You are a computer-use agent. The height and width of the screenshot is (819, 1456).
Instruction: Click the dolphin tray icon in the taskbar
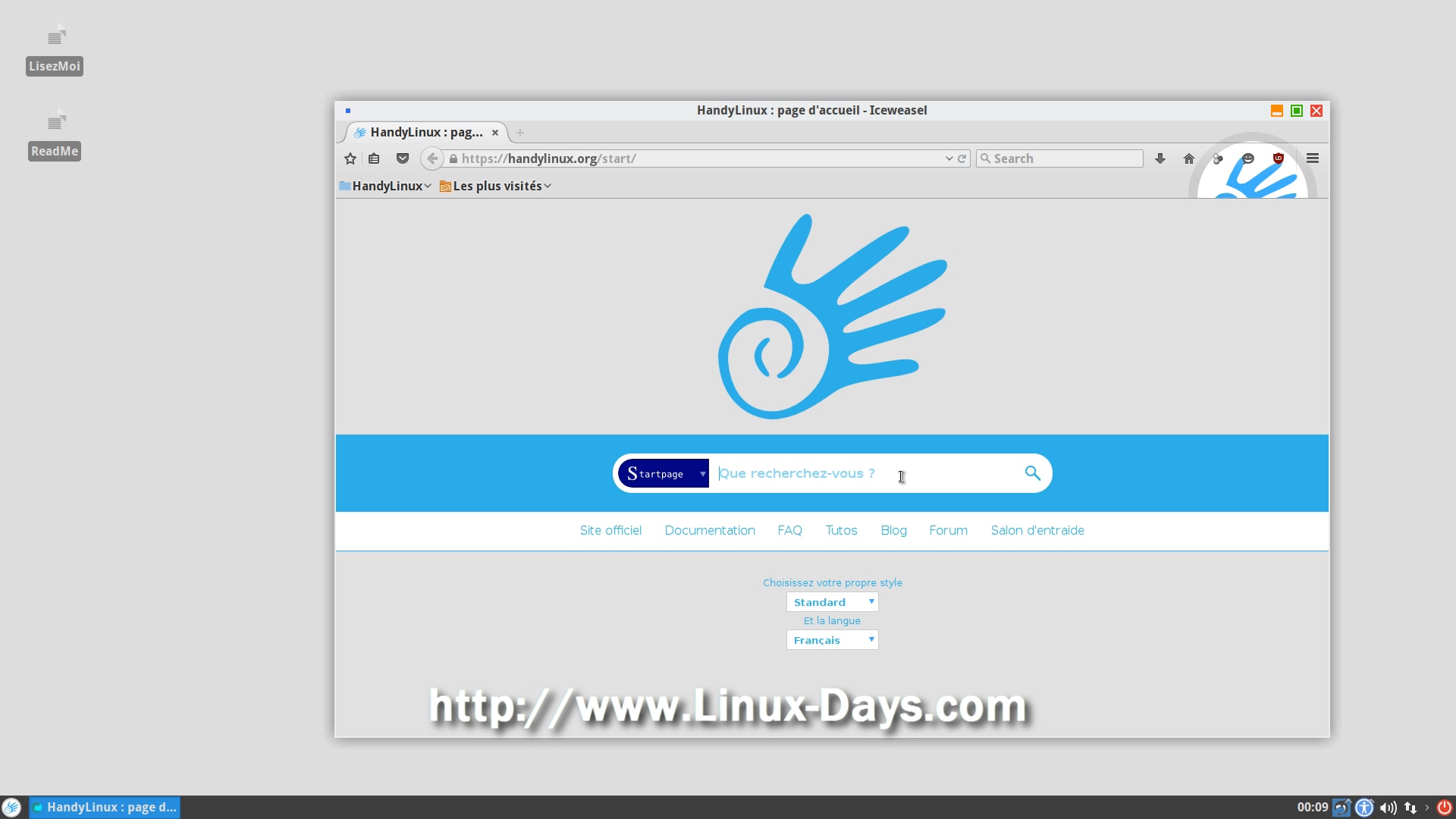point(1341,807)
